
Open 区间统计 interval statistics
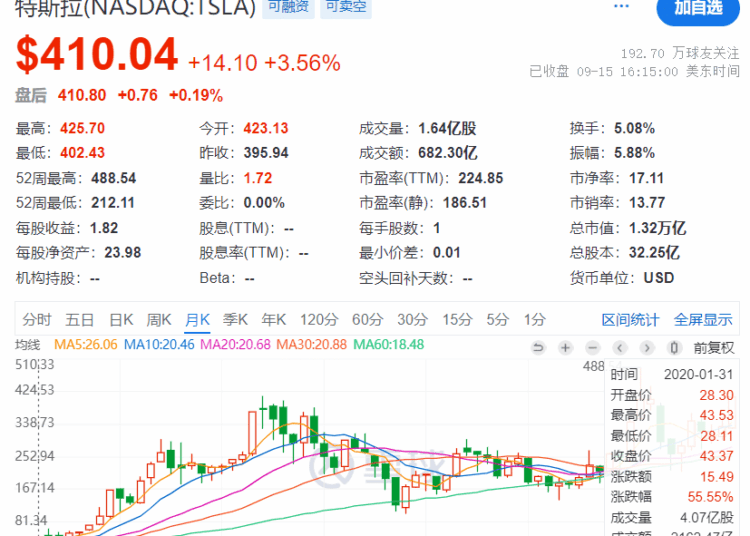pyautogui.click(x=630, y=320)
